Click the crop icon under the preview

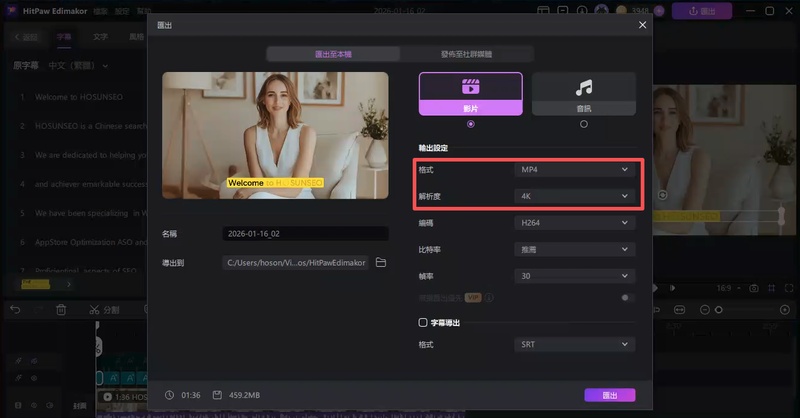click(x=771, y=288)
